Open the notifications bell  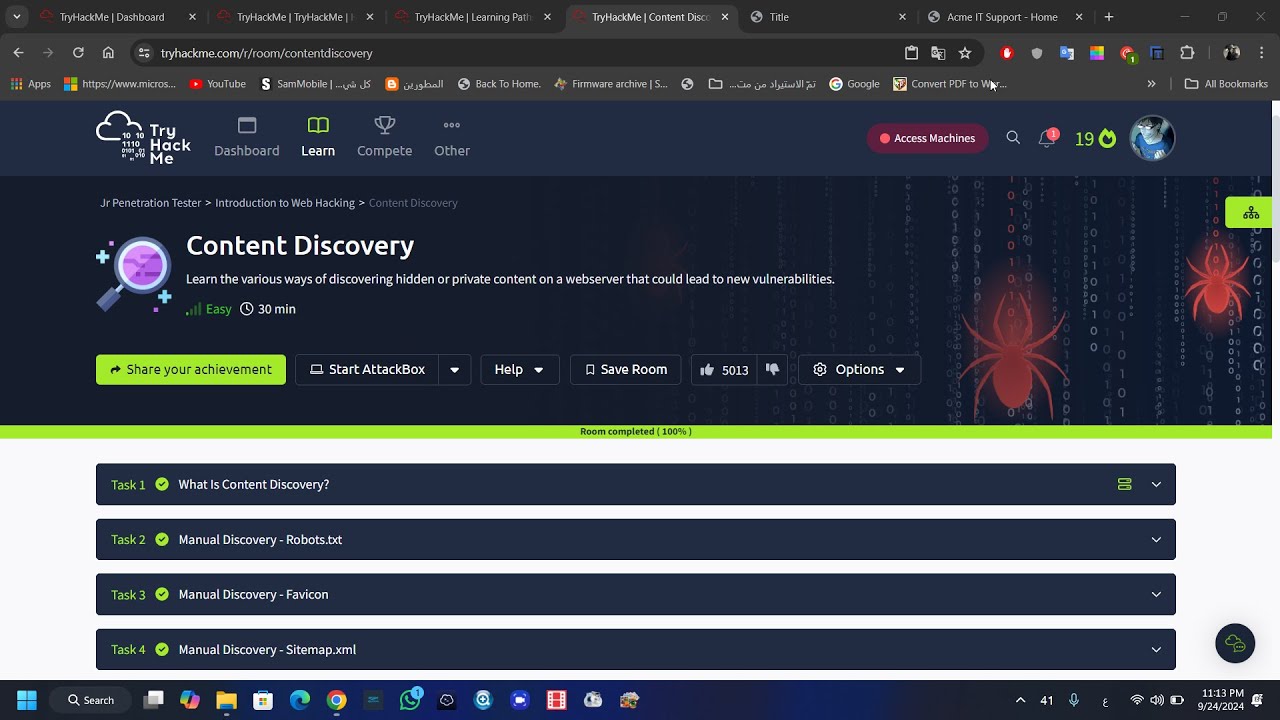(1047, 139)
